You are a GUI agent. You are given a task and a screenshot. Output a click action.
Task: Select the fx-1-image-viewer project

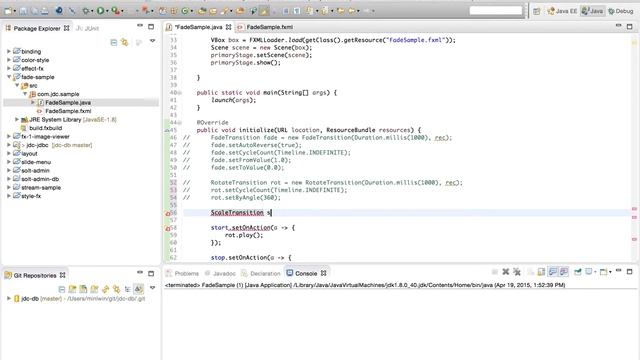tap(41, 137)
